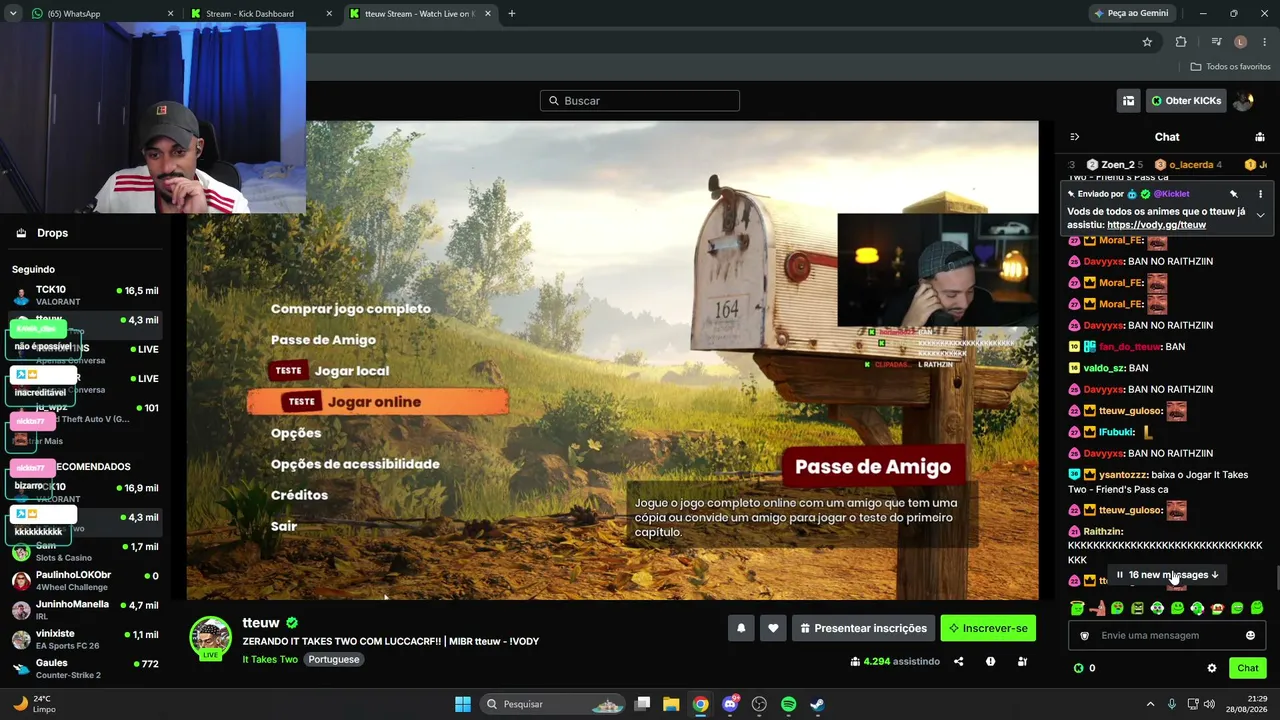Click the taskbar Pesquisar search box
This screenshot has height=720, width=1280.
coord(553,704)
